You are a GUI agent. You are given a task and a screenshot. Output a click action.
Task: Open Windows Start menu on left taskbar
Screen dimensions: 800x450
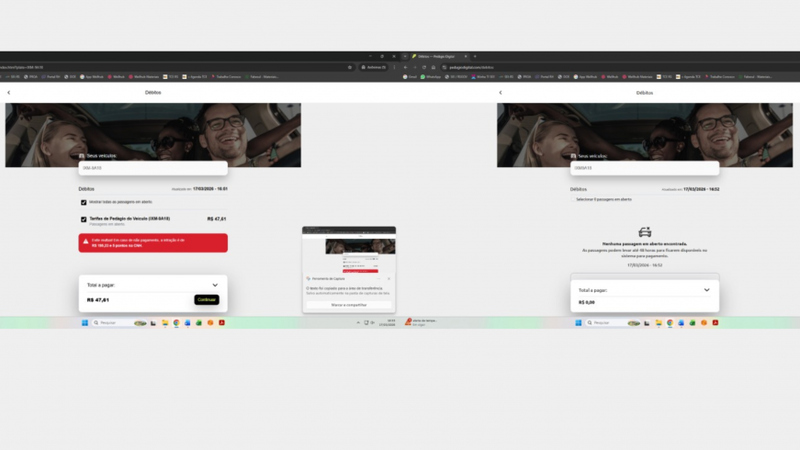coord(86,323)
